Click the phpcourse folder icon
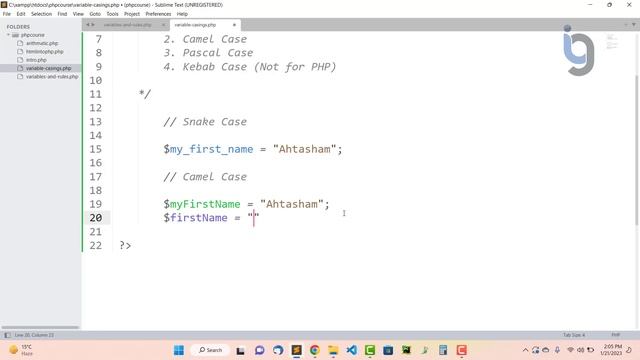This screenshot has width=640, height=360. (x=16, y=35)
